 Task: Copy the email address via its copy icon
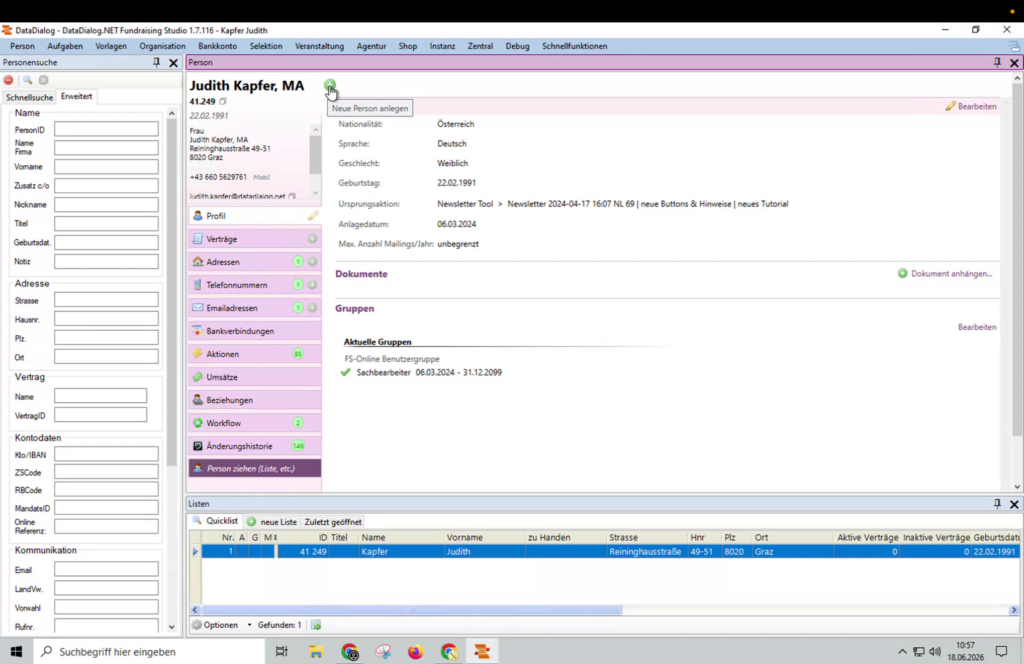tap(292, 196)
